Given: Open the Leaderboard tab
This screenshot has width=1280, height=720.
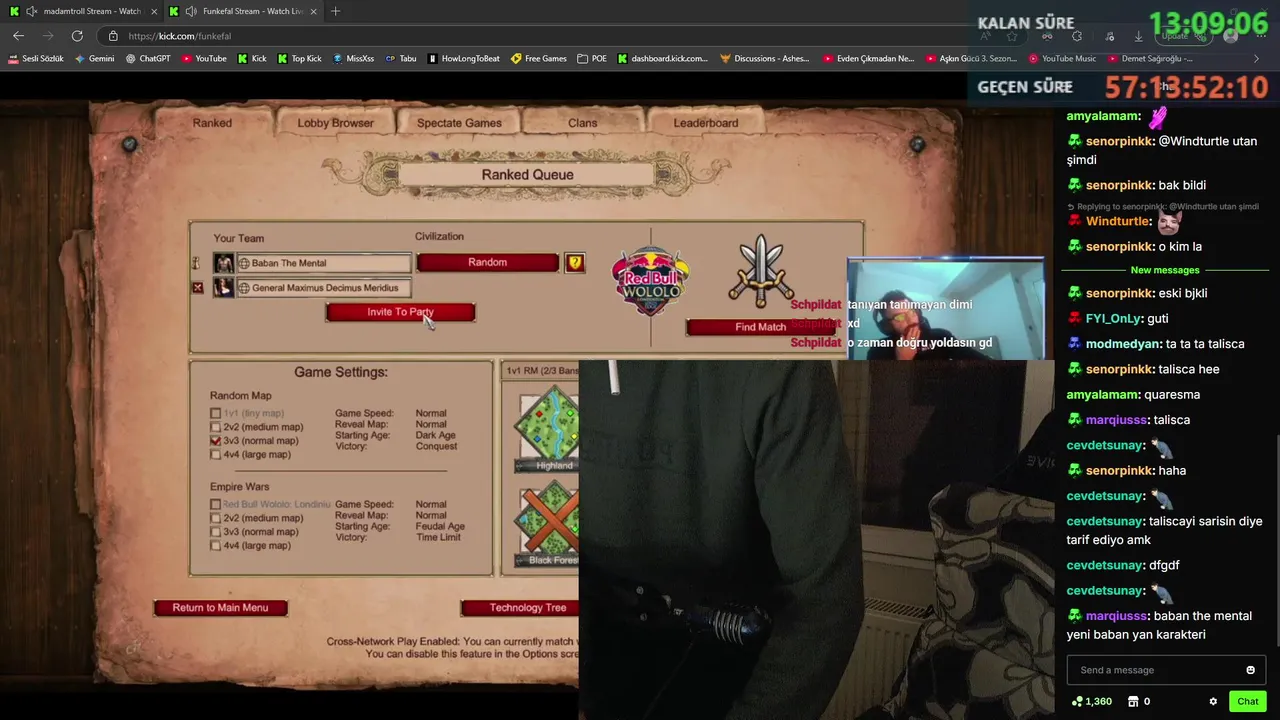Looking at the screenshot, I should pyautogui.click(x=706, y=123).
